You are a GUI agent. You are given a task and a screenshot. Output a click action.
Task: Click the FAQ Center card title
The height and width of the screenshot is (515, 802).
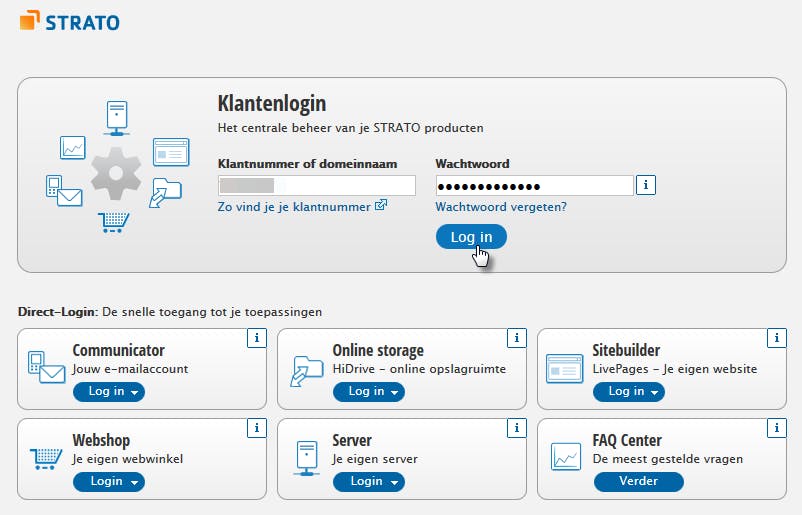627,440
